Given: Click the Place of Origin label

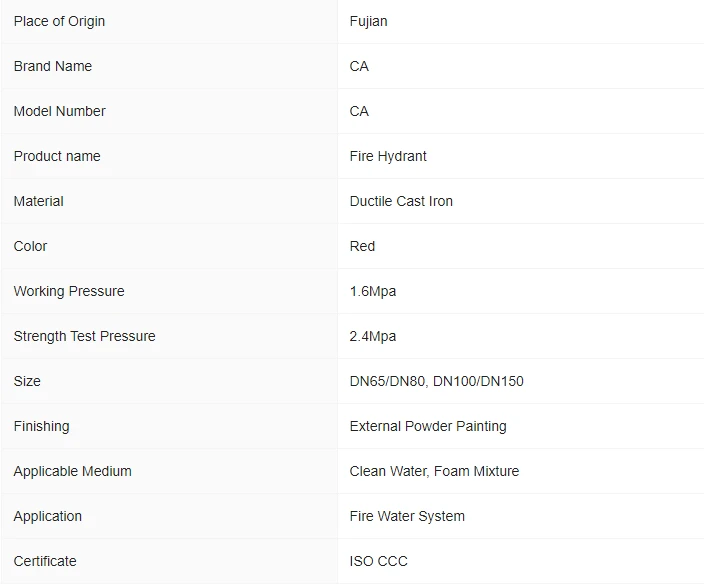Looking at the screenshot, I should (x=59, y=21).
